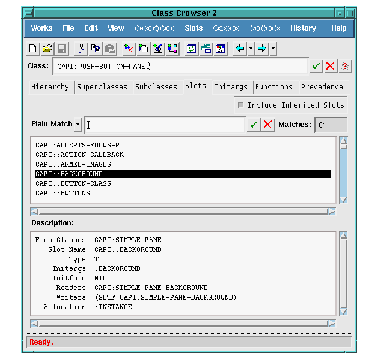Viewport: 379px width, 360px height.
Task: Click the red icon right of Class red X
Action: point(345,66)
